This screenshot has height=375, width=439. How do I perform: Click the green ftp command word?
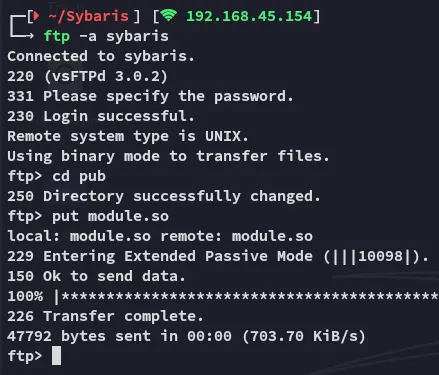57,36
